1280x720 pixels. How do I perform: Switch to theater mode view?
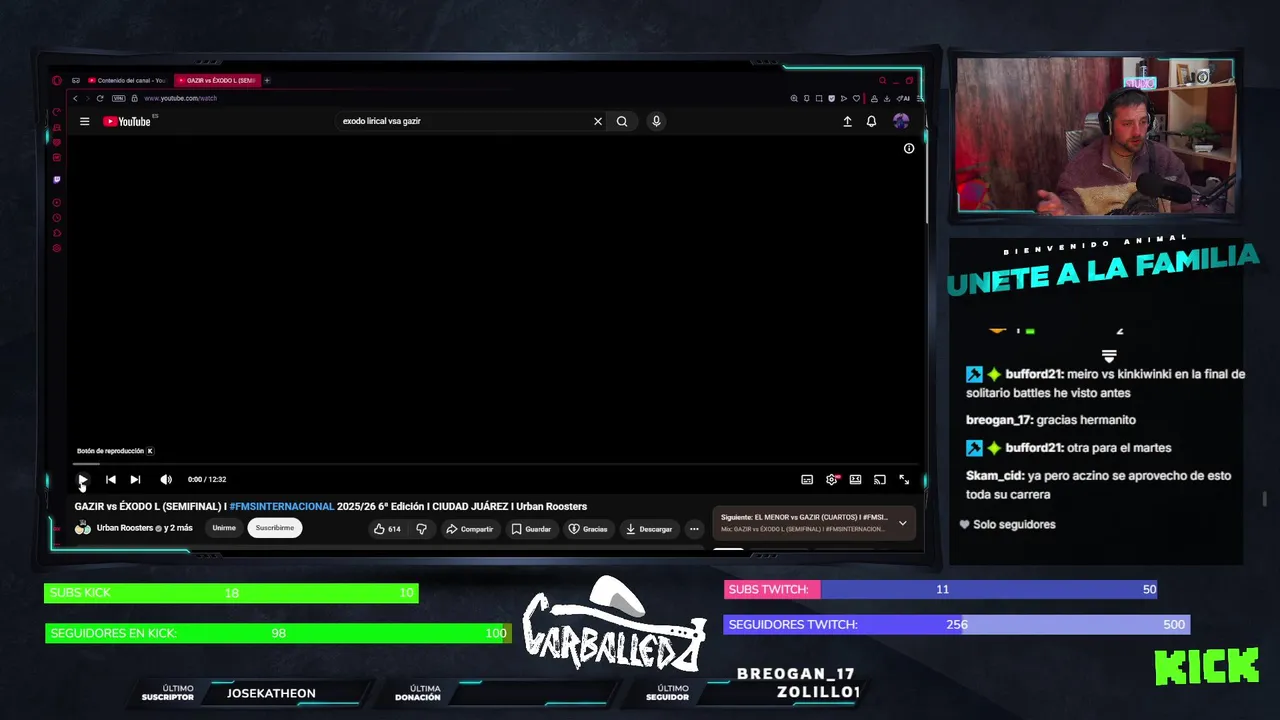coord(855,480)
